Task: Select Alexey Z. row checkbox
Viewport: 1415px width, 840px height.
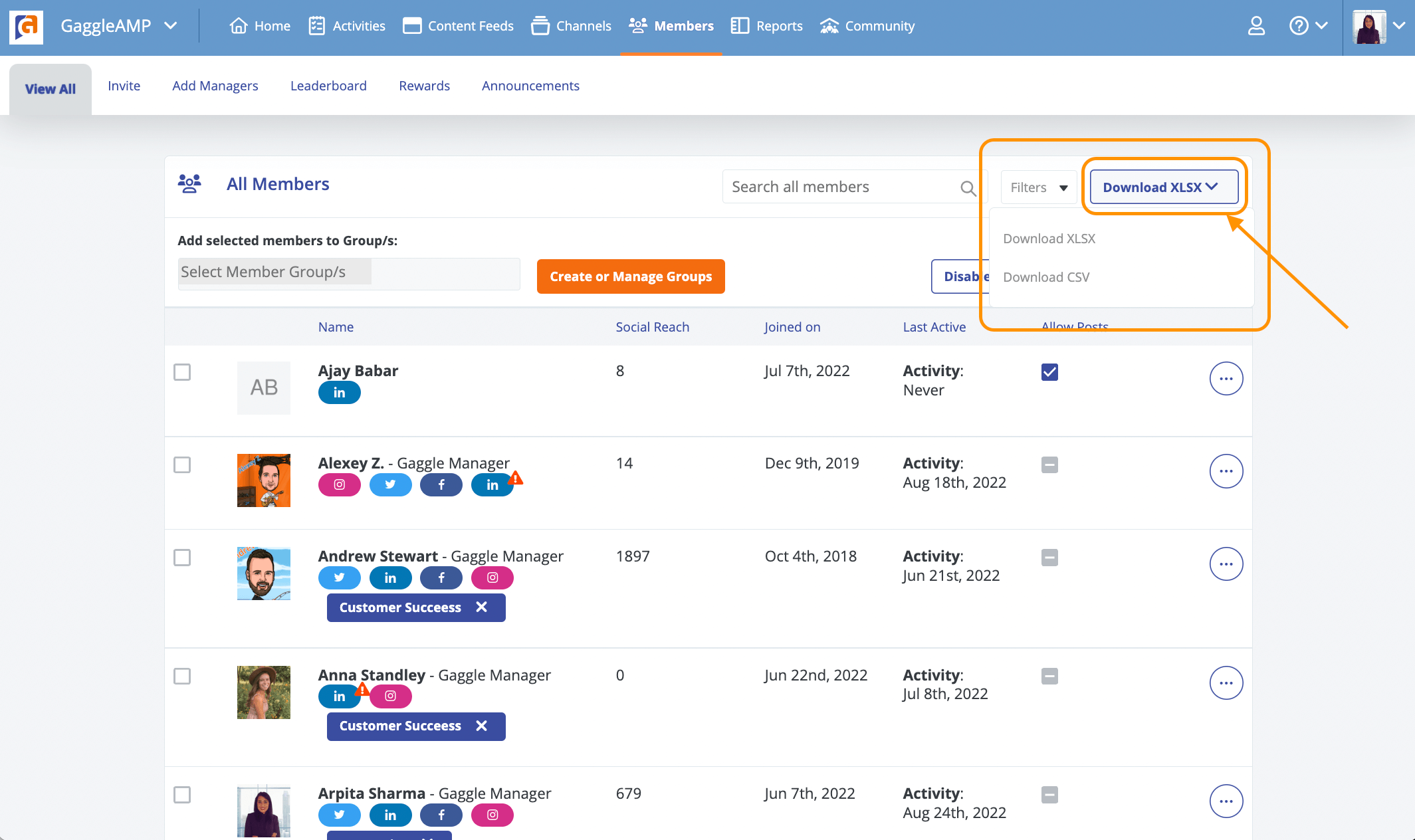Action: tap(182, 465)
